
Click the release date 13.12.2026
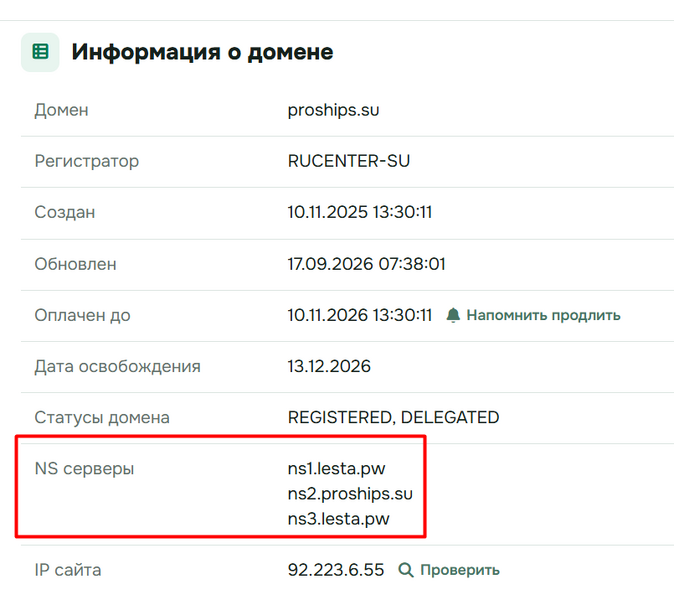329,366
